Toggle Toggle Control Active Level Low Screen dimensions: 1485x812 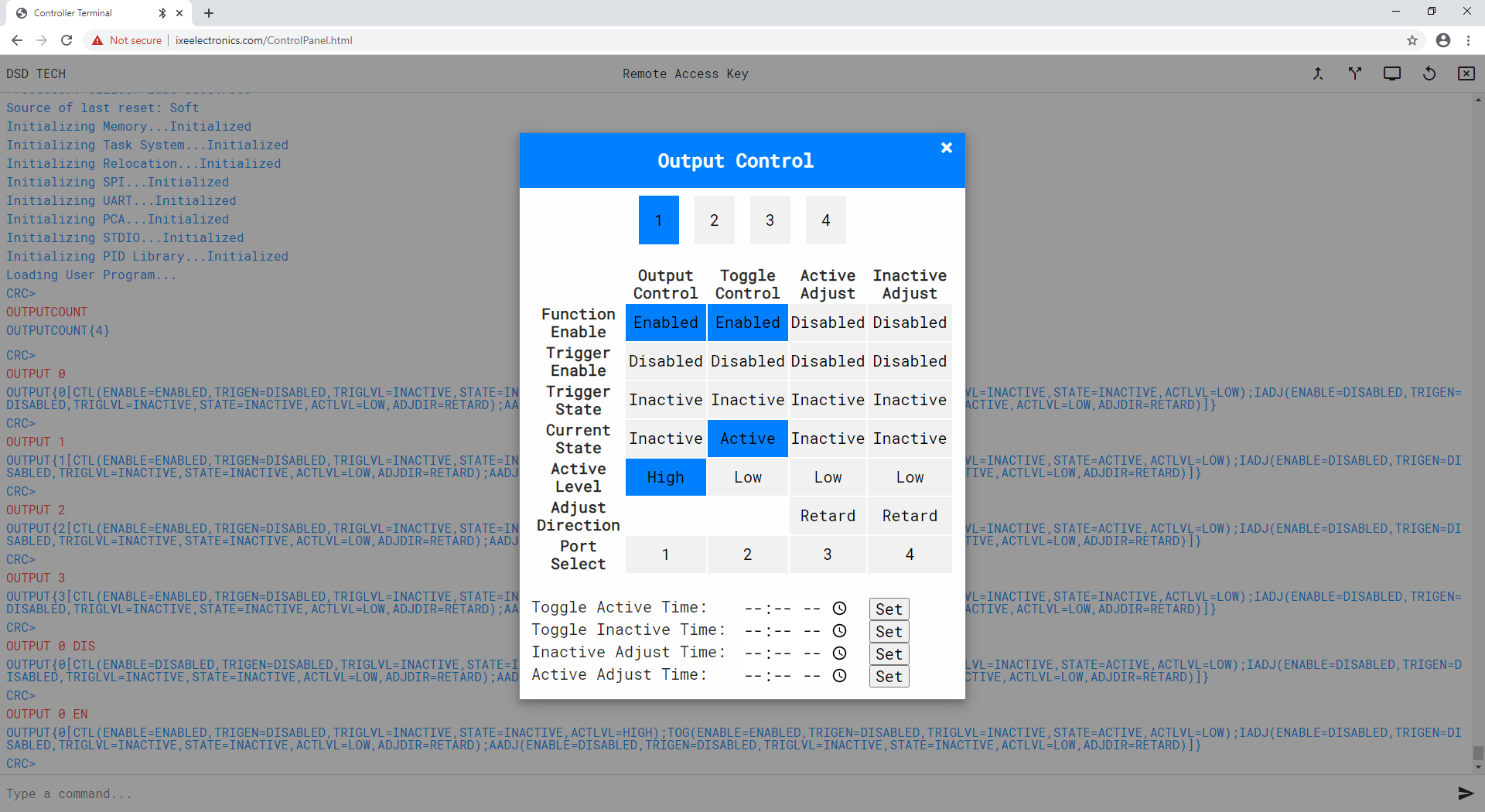[x=748, y=477]
